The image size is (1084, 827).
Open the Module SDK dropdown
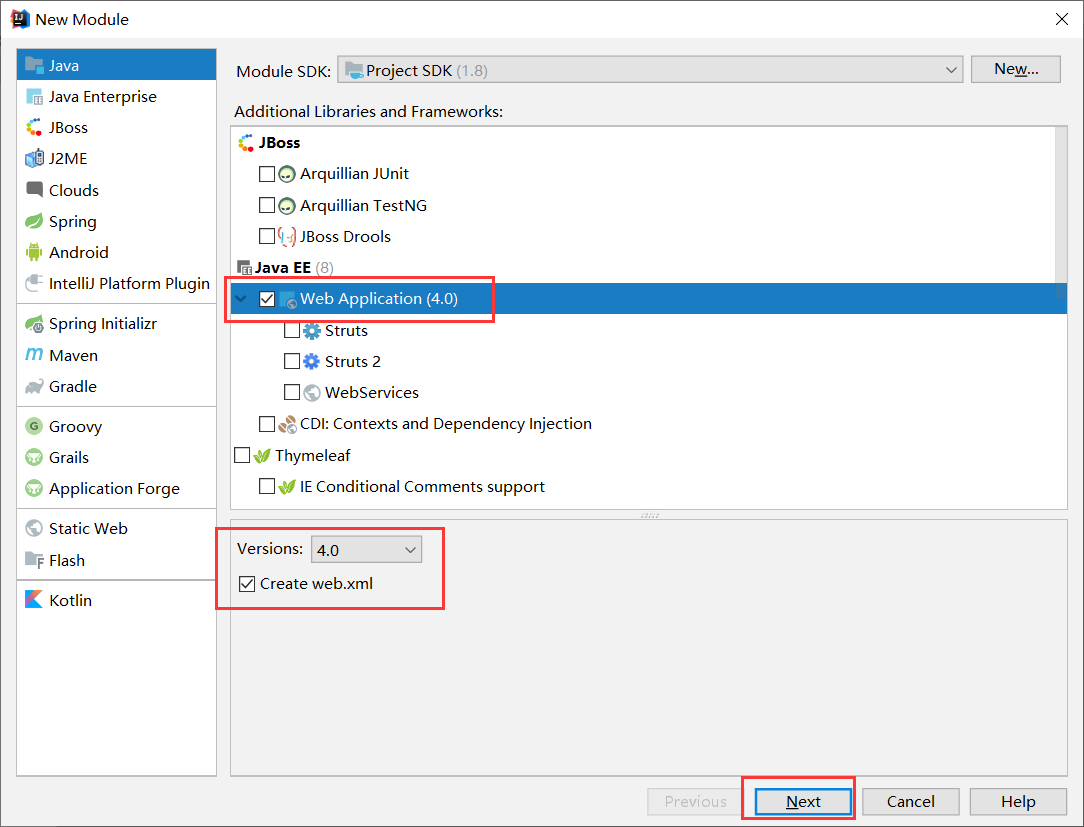click(x=650, y=70)
